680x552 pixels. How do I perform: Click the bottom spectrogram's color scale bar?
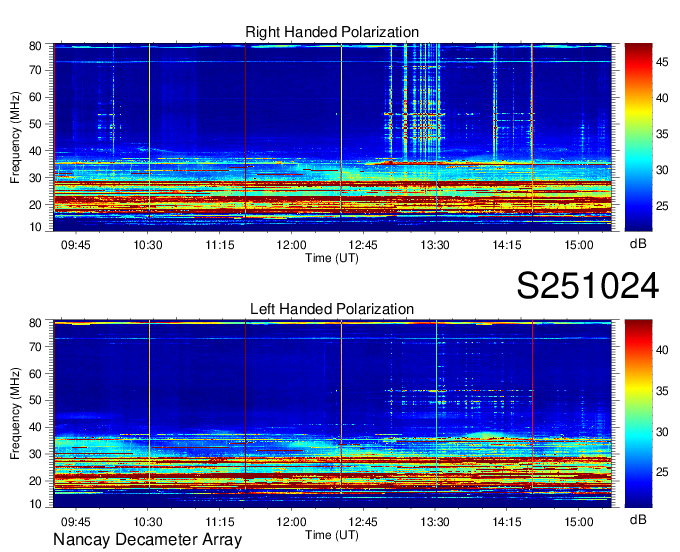pyautogui.click(x=638, y=413)
